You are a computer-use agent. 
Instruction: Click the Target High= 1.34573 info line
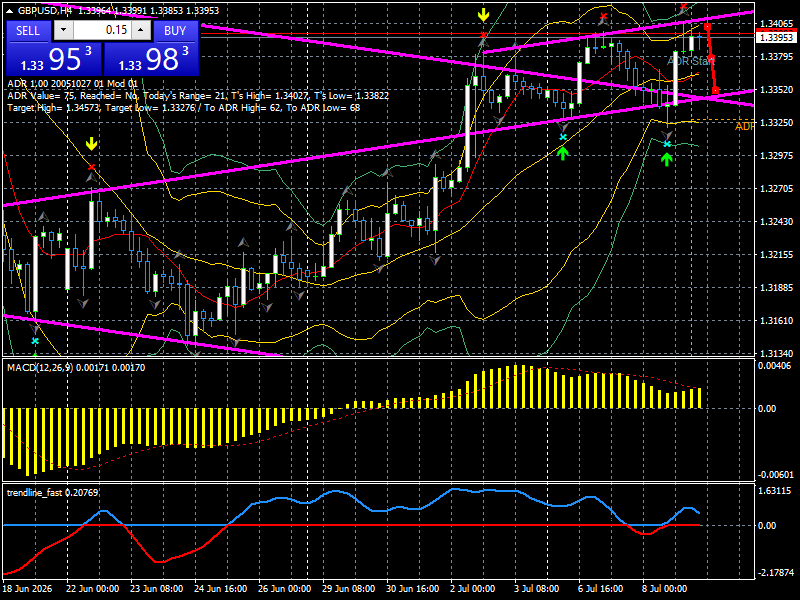coord(184,108)
